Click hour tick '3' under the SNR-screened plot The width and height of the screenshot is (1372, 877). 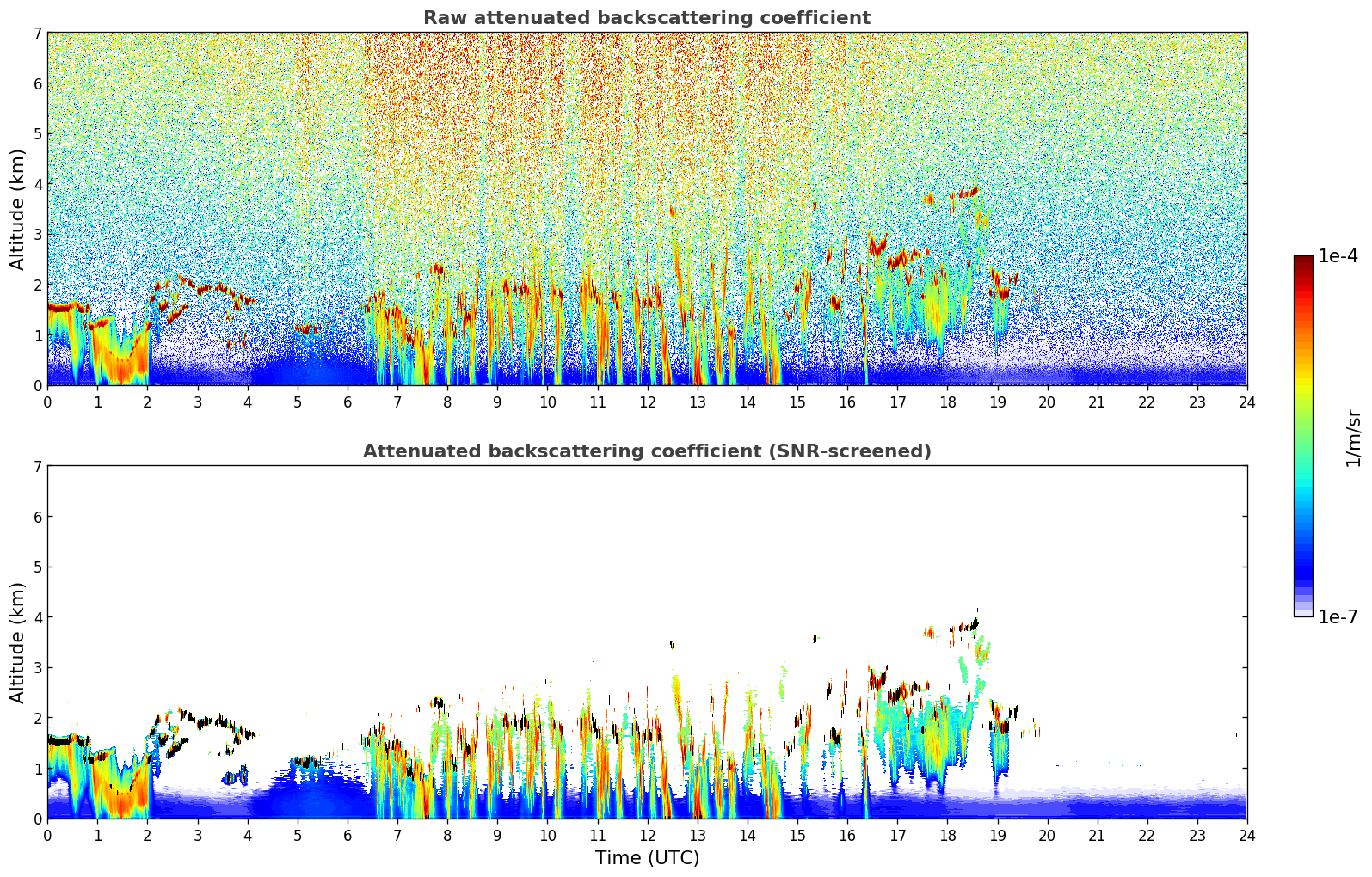tap(197, 835)
